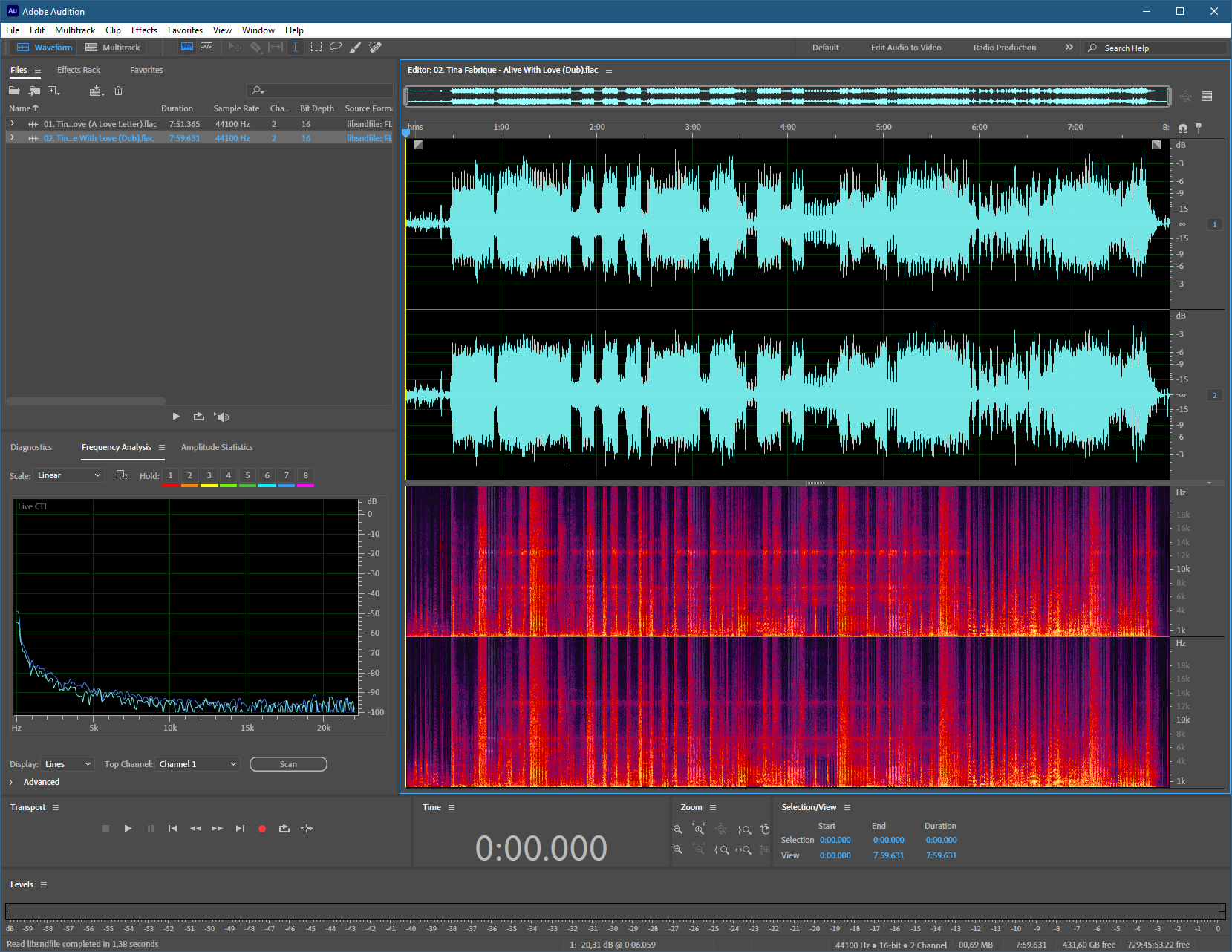Toggle Loop Playback in Files preview
The image size is (1232, 952).
pos(198,417)
